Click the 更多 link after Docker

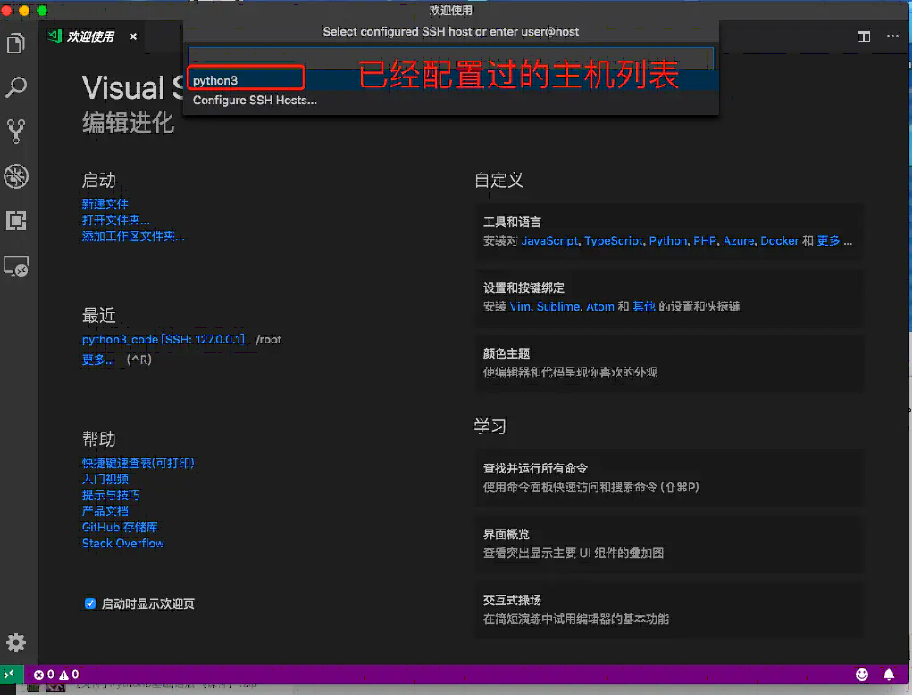click(828, 241)
